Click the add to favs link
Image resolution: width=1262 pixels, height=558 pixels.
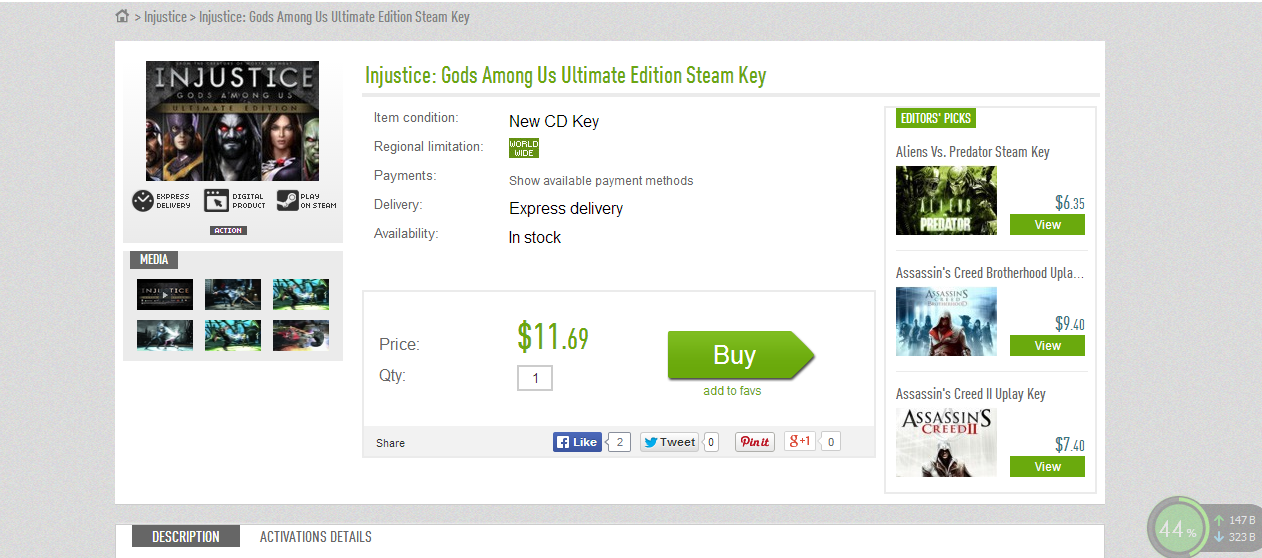click(x=732, y=391)
